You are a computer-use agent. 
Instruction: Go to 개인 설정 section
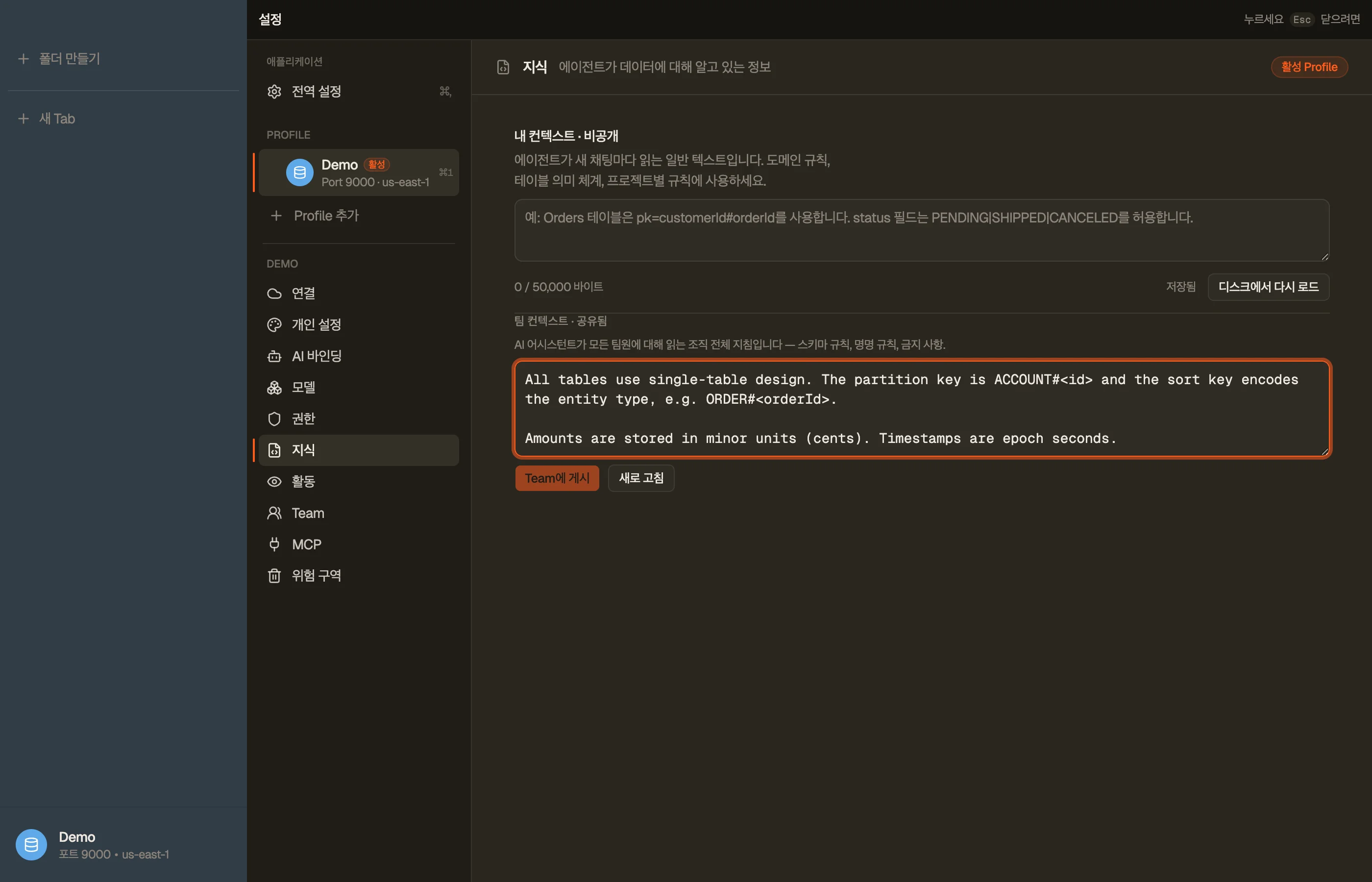359,325
